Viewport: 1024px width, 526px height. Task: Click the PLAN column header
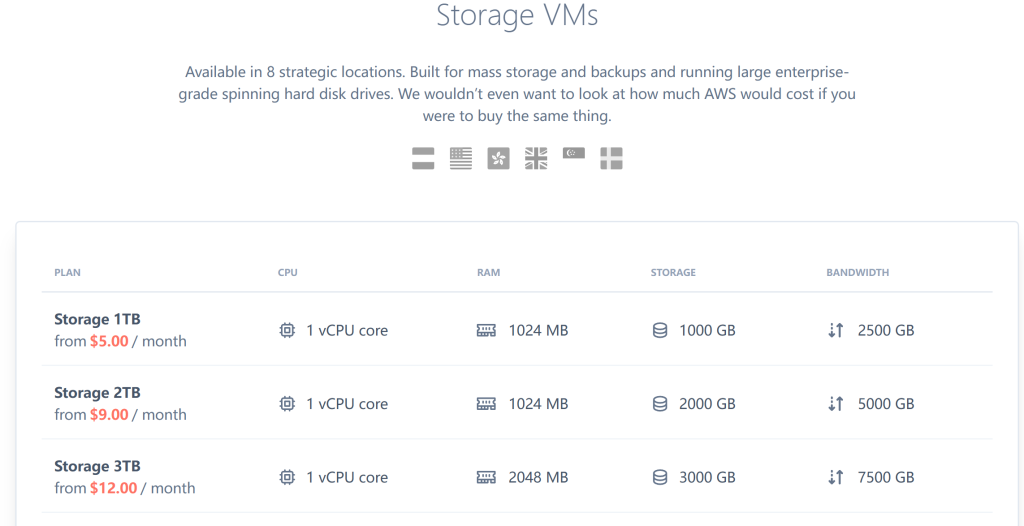point(67,272)
